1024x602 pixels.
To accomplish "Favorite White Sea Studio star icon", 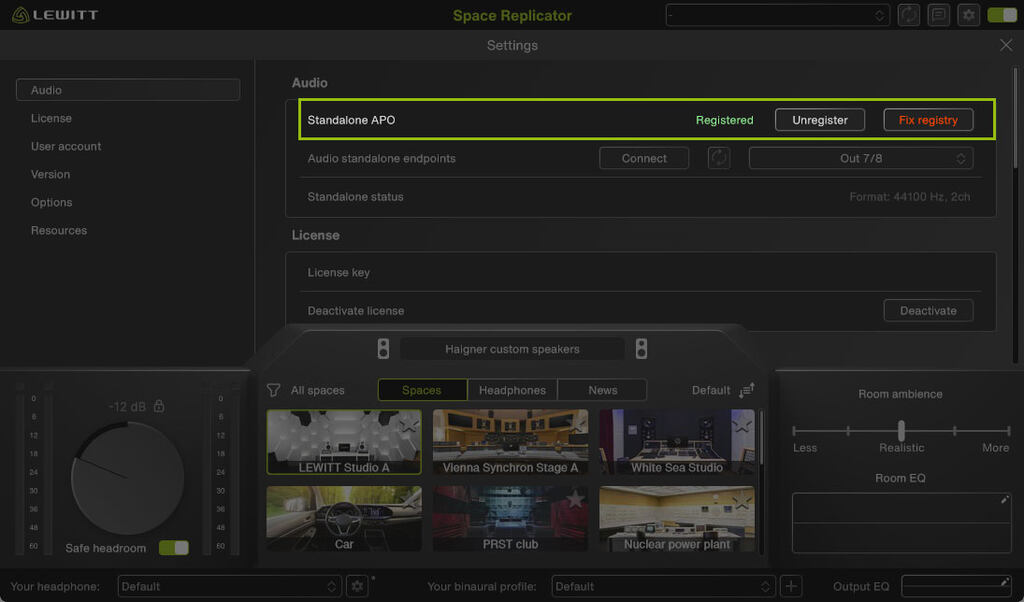I will 743,424.
